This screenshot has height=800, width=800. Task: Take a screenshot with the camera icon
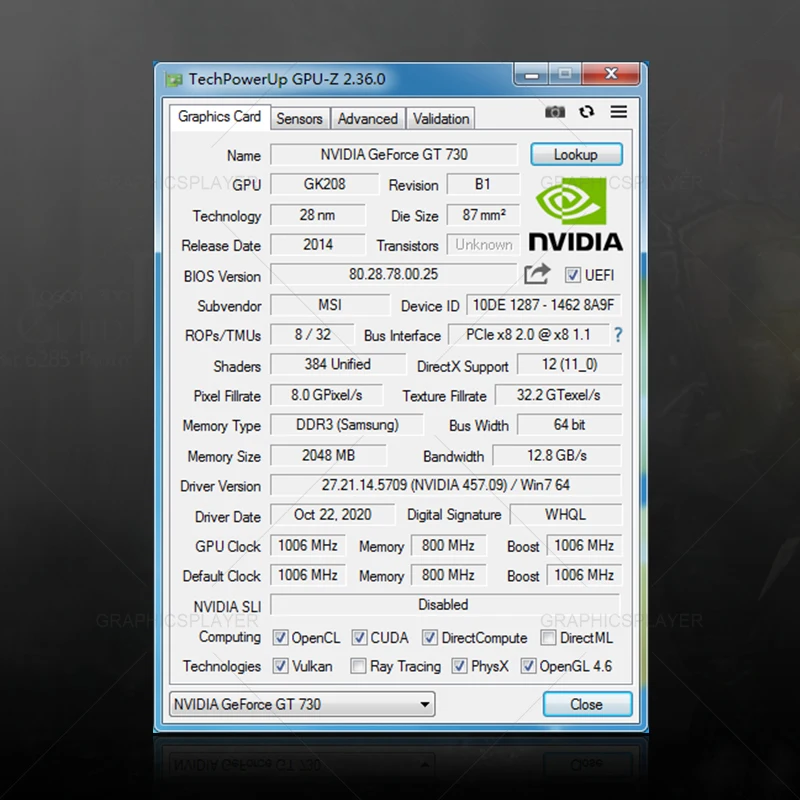click(x=555, y=112)
